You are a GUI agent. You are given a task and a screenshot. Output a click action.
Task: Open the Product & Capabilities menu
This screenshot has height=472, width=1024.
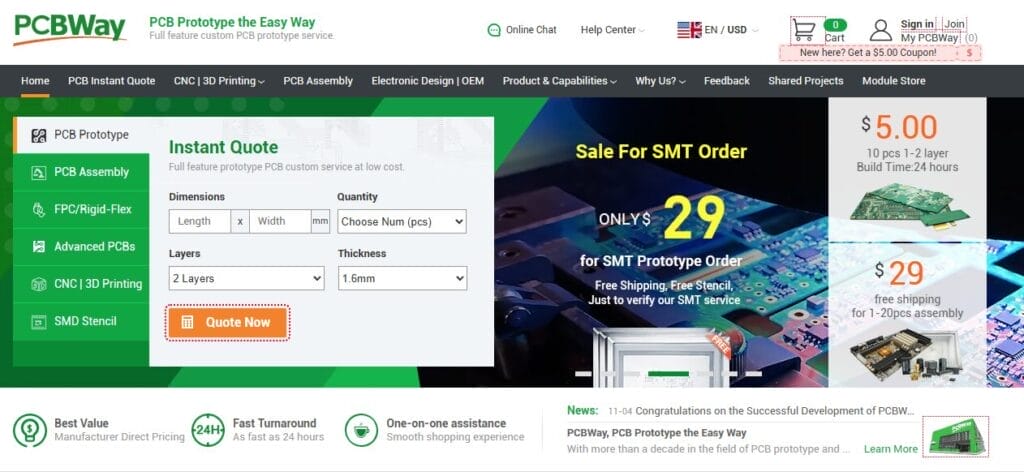pyautogui.click(x=560, y=81)
